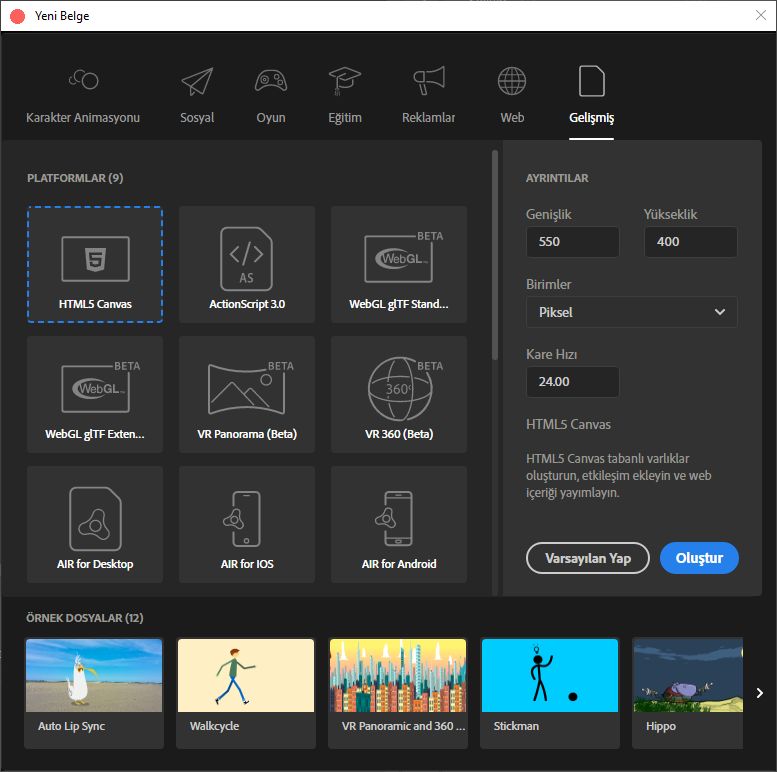This screenshot has width=777, height=772.
Task: Open the Hippo sample file
Action: point(688,693)
